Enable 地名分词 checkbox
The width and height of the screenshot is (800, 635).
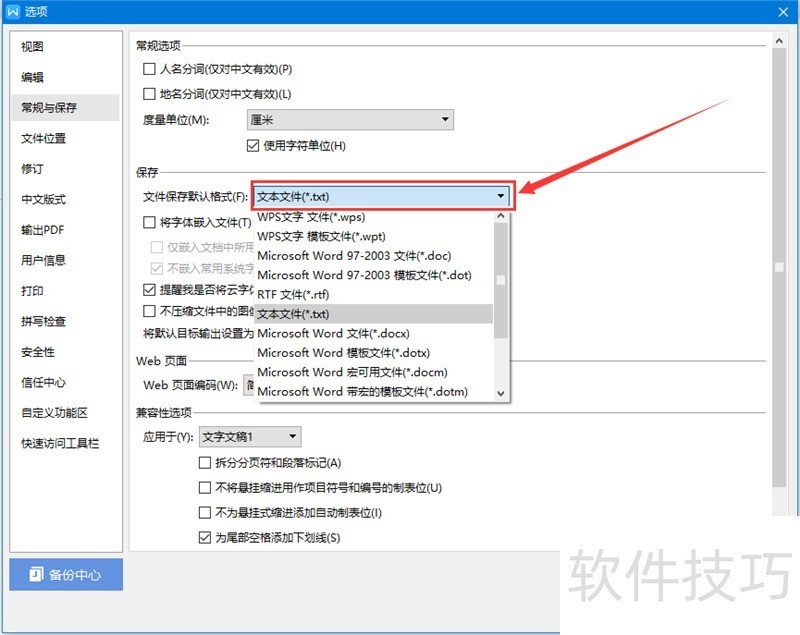pos(149,94)
